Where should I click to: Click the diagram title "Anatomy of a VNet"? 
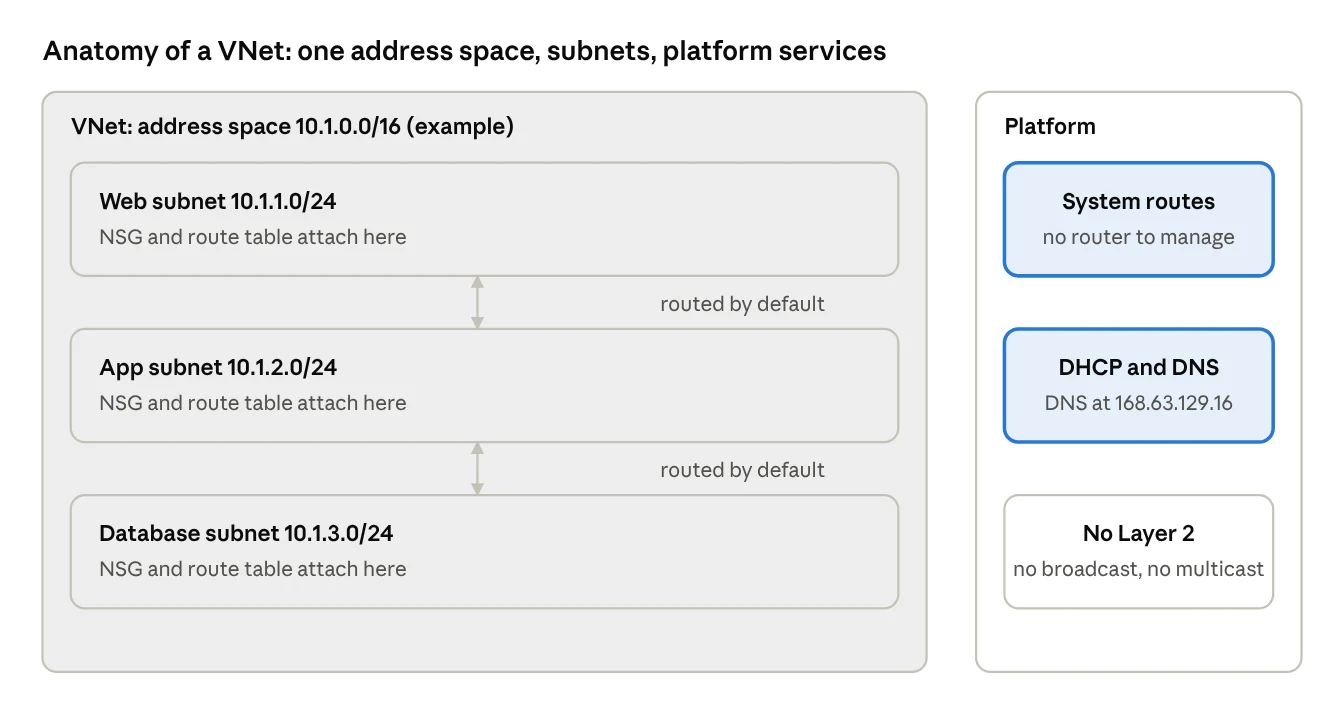[465, 51]
